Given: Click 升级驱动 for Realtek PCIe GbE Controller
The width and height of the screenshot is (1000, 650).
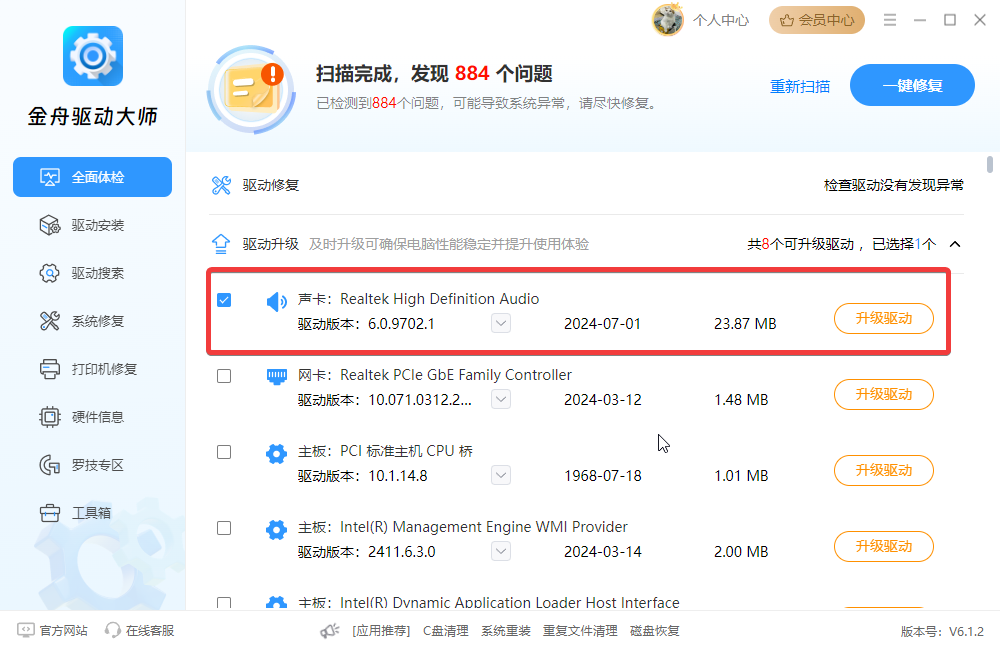Looking at the screenshot, I should pyautogui.click(x=883, y=394).
